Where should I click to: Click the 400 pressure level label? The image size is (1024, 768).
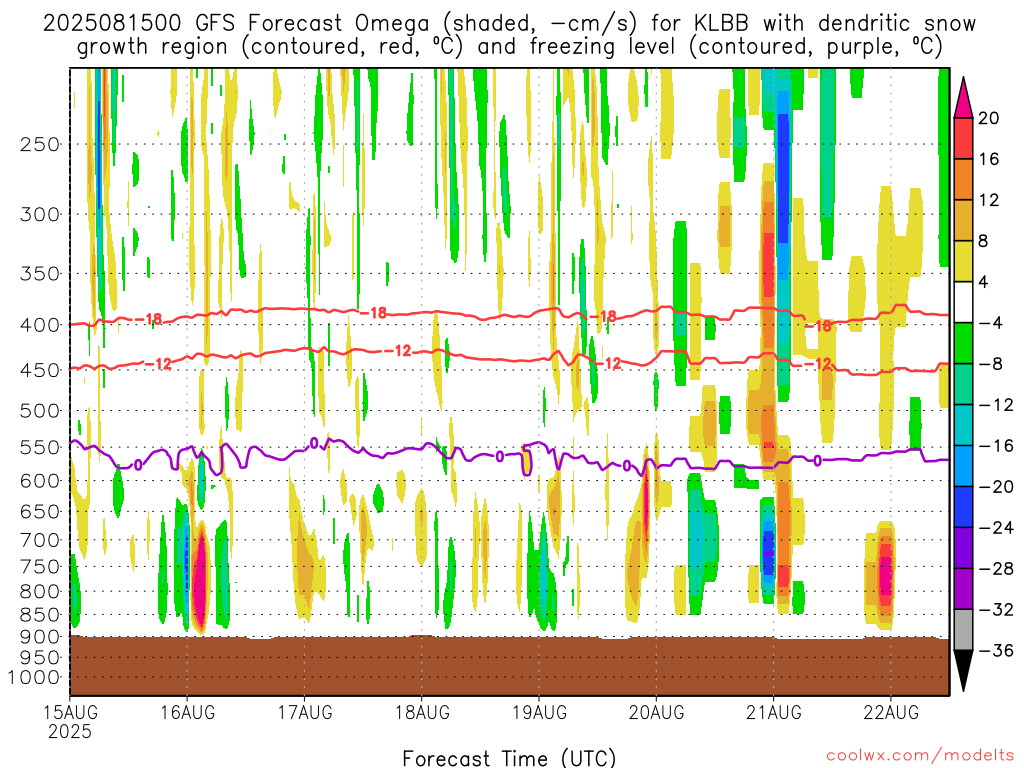click(x=39, y=325)
